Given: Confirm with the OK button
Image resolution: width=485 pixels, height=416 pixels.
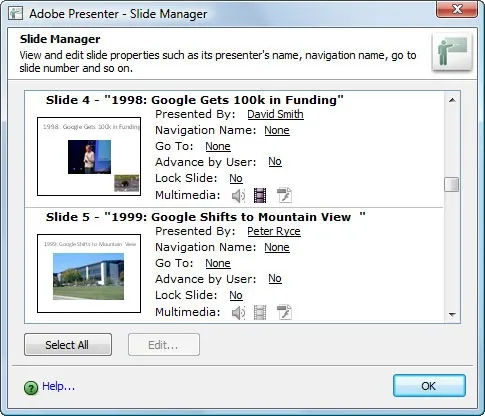Looking at the screenshot, I should (x=429, y=386).
